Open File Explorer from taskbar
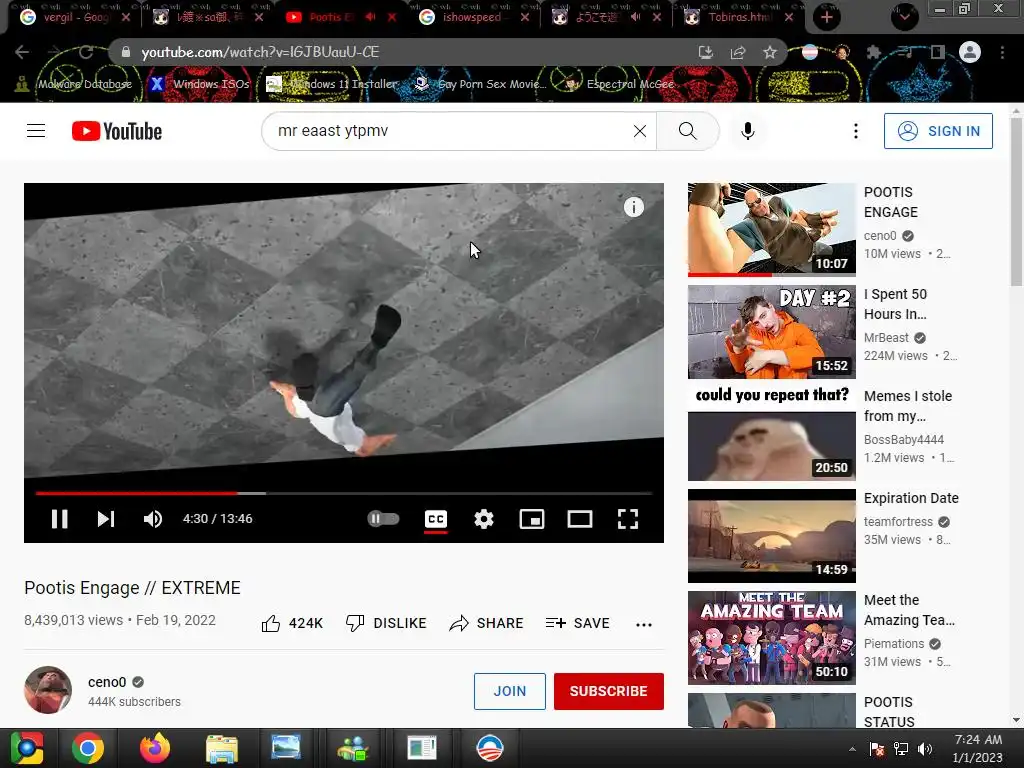Viewport: 1024px width, 768px height. tap(221, 748)
